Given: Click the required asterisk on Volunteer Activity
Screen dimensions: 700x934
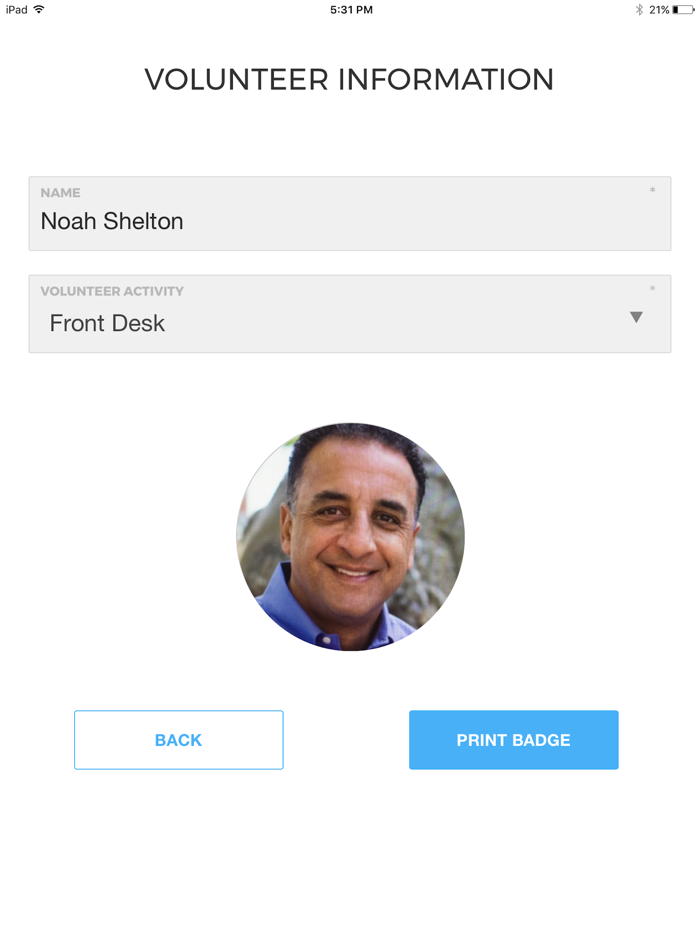Looking at the screenshot, I should 652,288.
